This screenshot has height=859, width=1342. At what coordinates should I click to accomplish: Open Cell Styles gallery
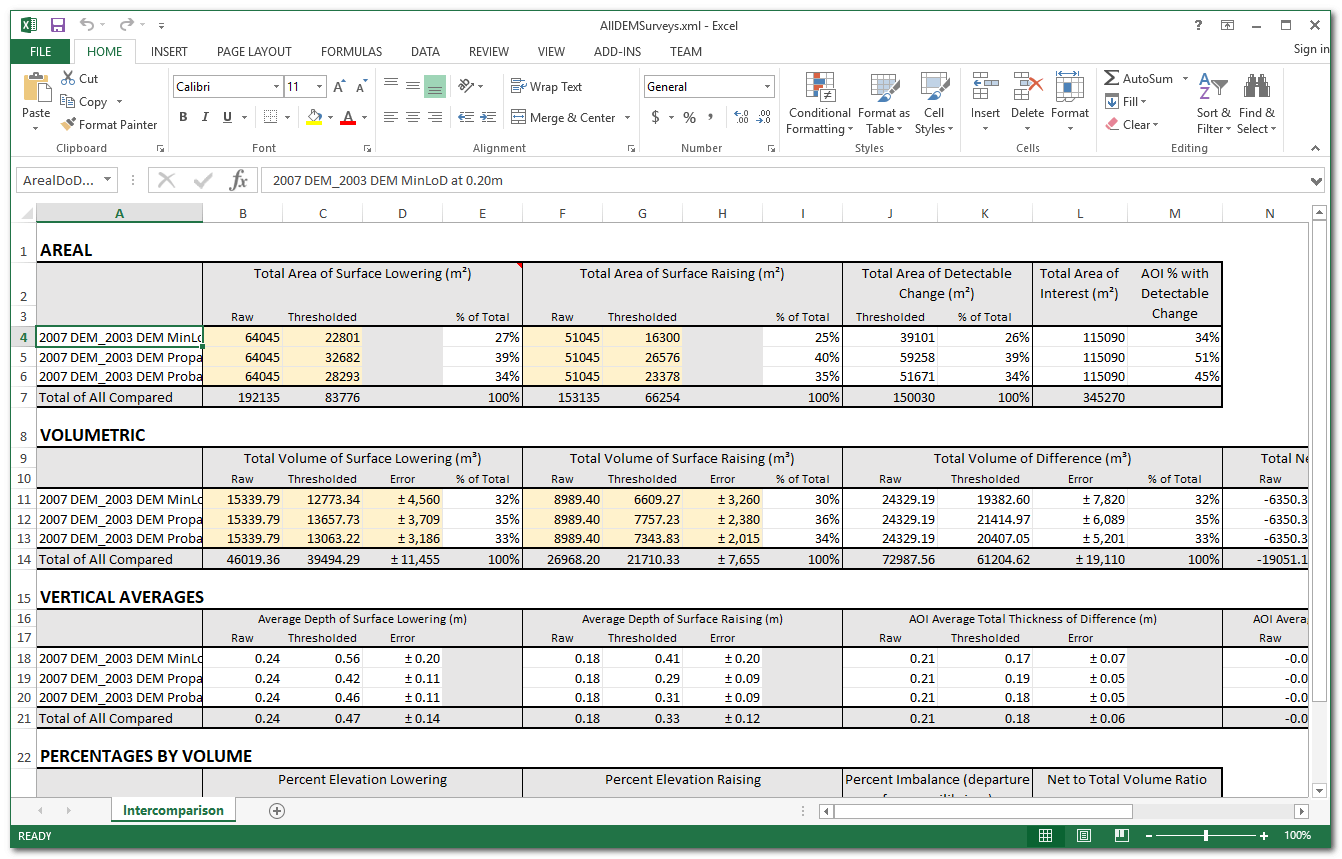934,103
